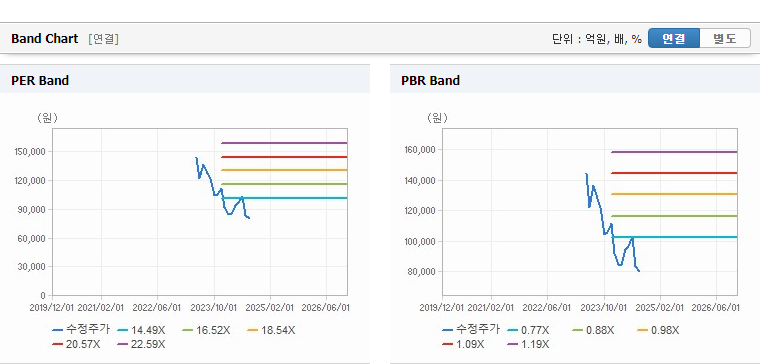Click 2025/02/01 date label under PER chart
The height and width of the screenshot is (364, 760).
[270, 308]
